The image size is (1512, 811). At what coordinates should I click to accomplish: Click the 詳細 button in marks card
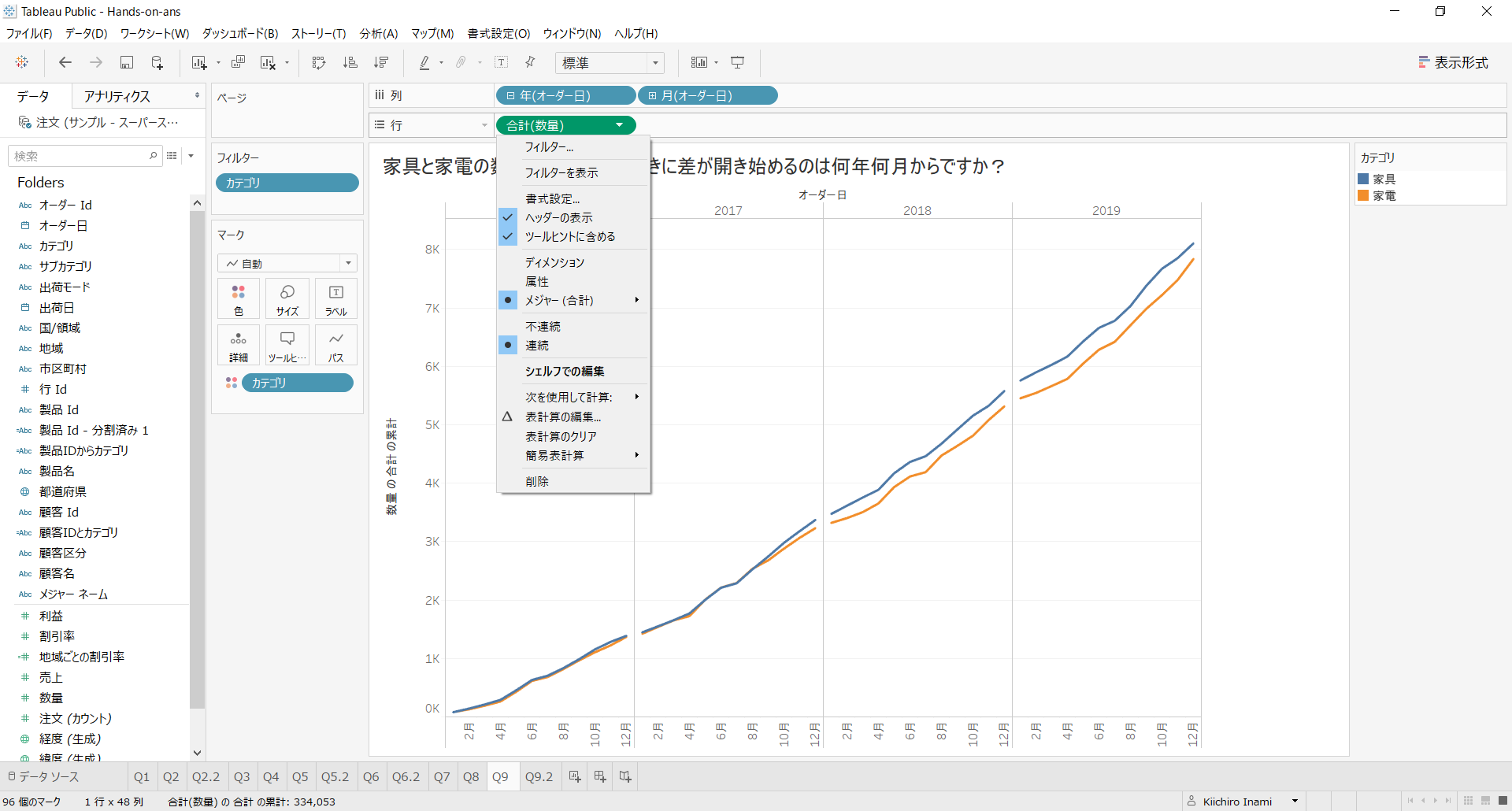pos(239,346)
